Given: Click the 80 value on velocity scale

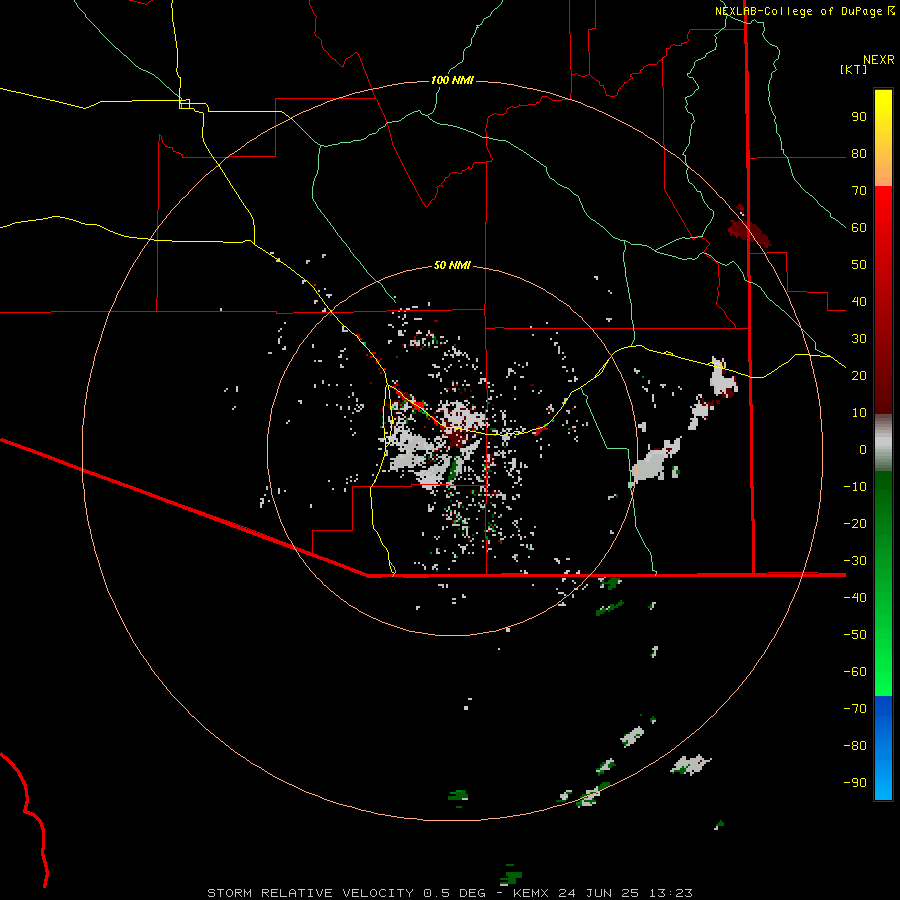Looking at the screenshot, I should point(859,154).
